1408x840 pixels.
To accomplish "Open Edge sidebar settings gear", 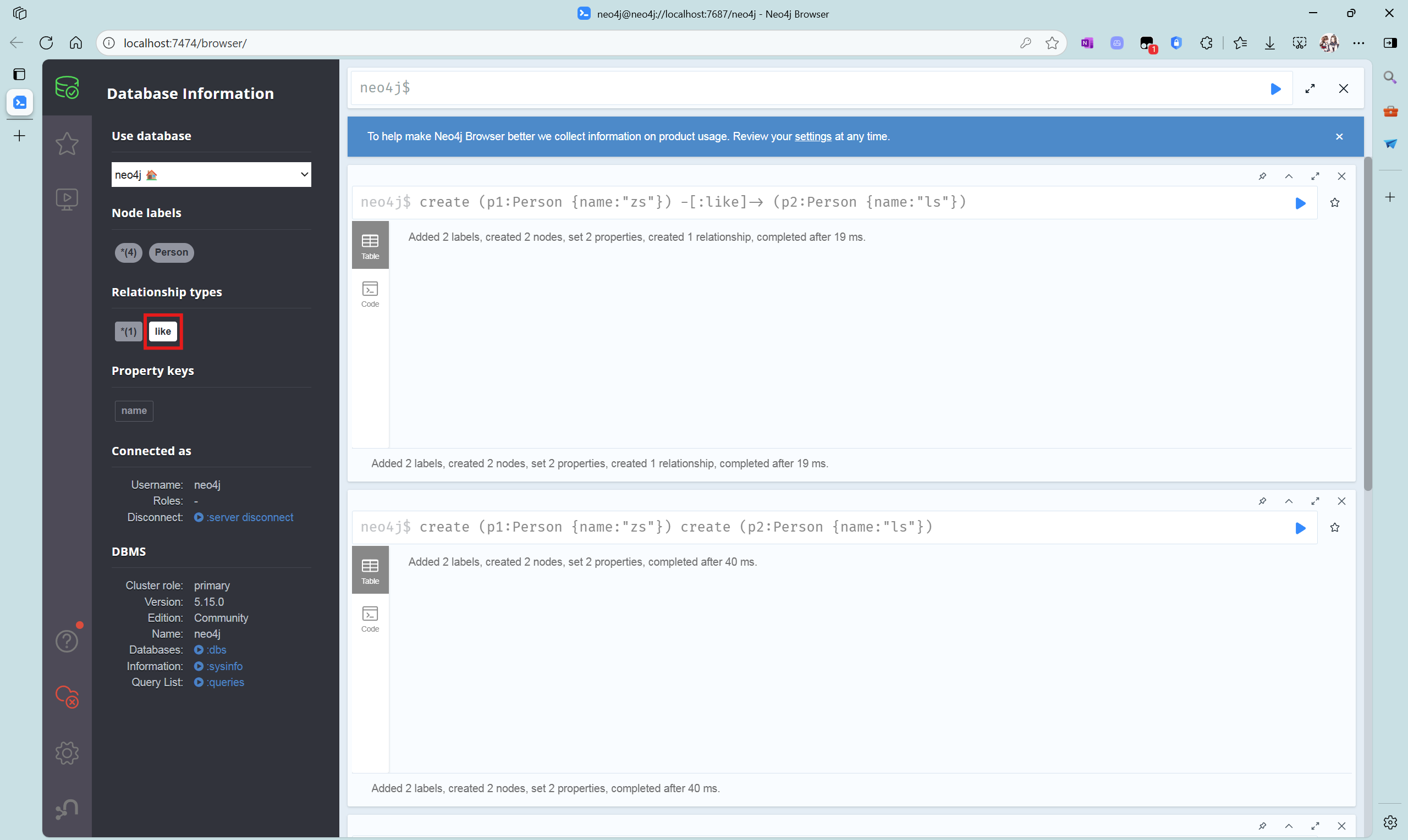I will point(1390,822).
